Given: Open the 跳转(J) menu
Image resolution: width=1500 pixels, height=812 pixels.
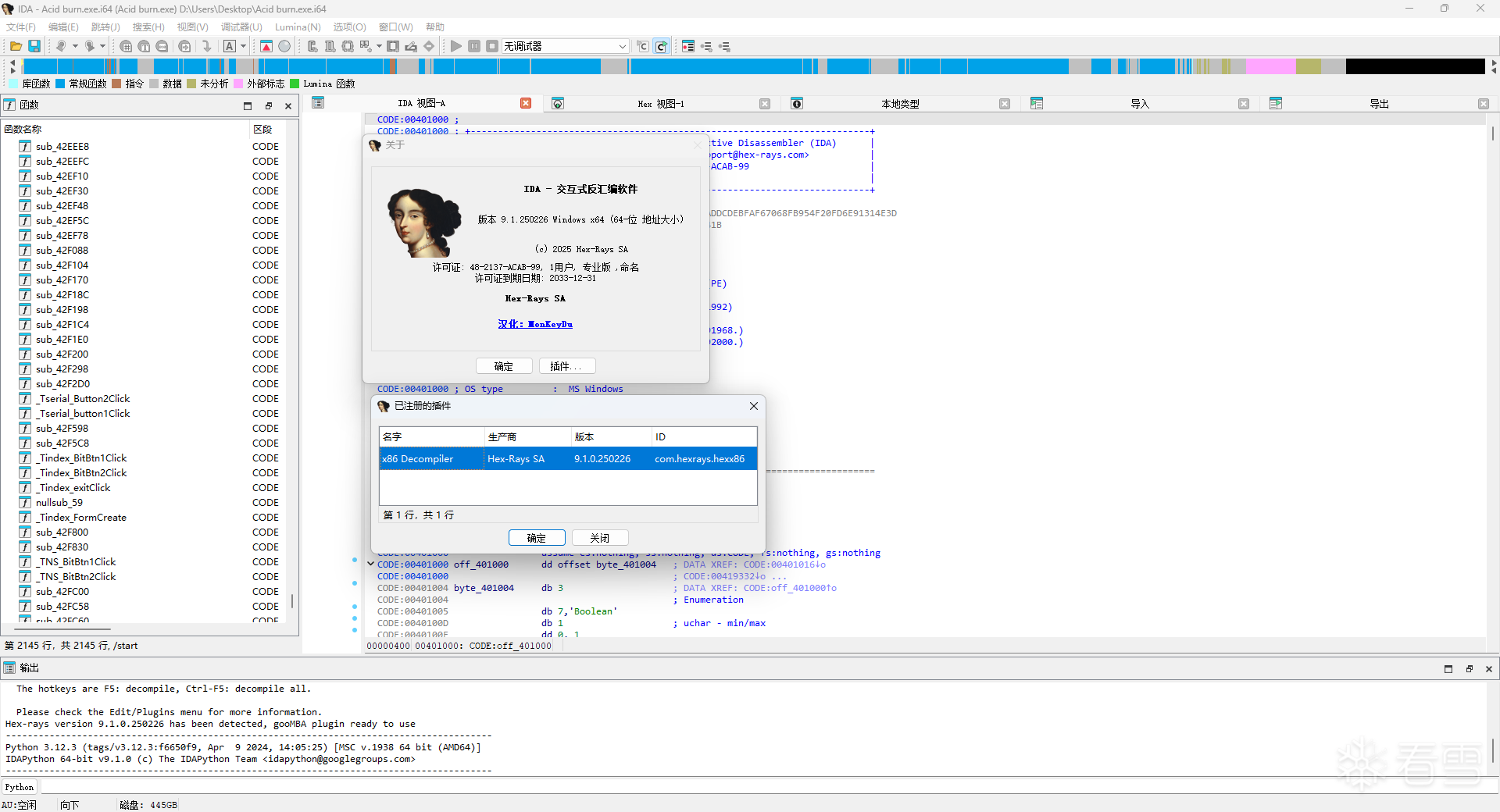Looking at the screenshot, I should [105, 27].
